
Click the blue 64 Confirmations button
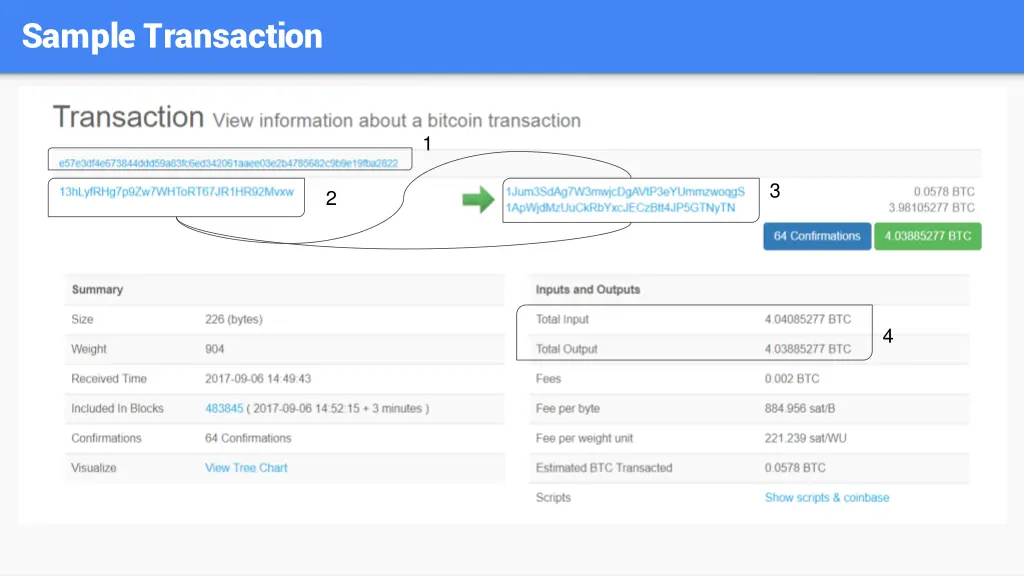point(817,236)
